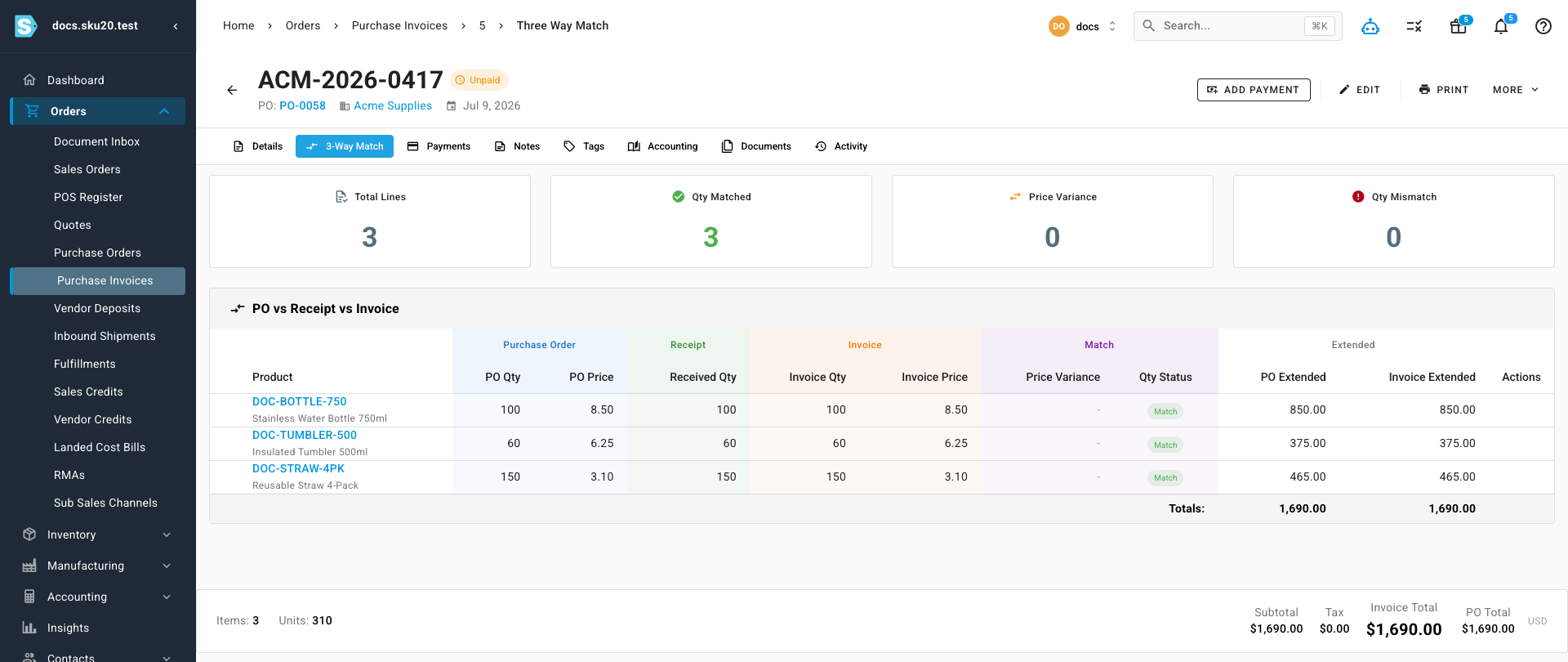The height and width of the screenshot is (662, 1568).
Task: Open the Documents tab
Action: coord(756,146)
